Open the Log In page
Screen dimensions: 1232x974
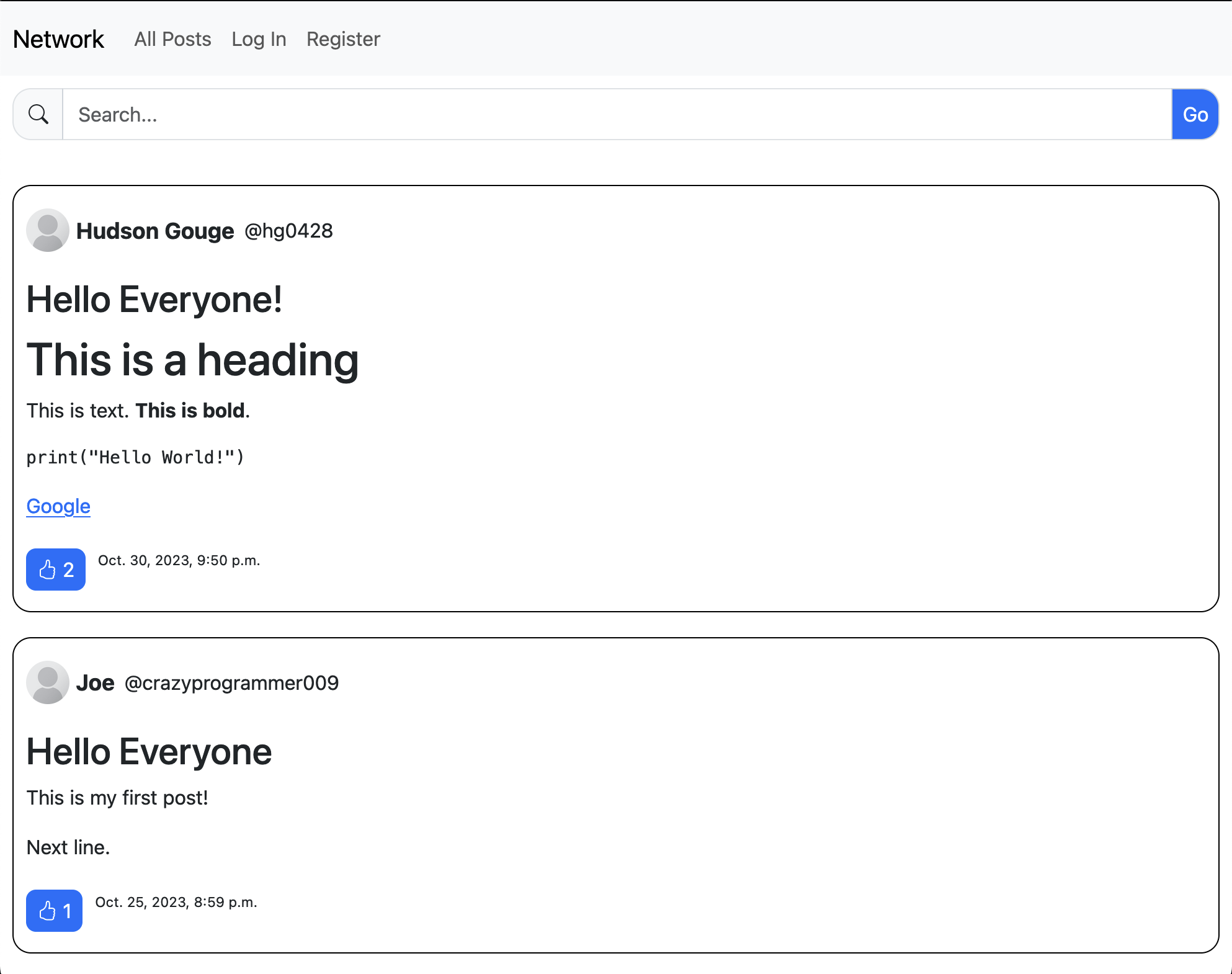pos(259,39)
